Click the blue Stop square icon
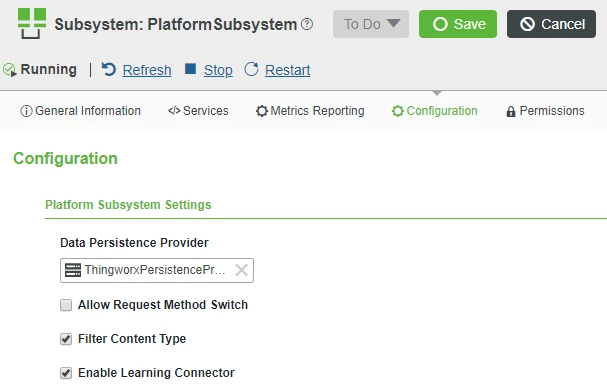Screen dimensions: 607x391 point(190,69)
